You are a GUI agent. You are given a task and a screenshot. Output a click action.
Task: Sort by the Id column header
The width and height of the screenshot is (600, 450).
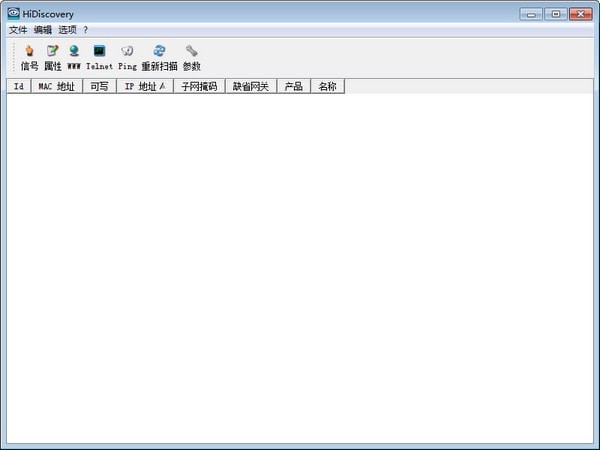(x=18, y=87)
